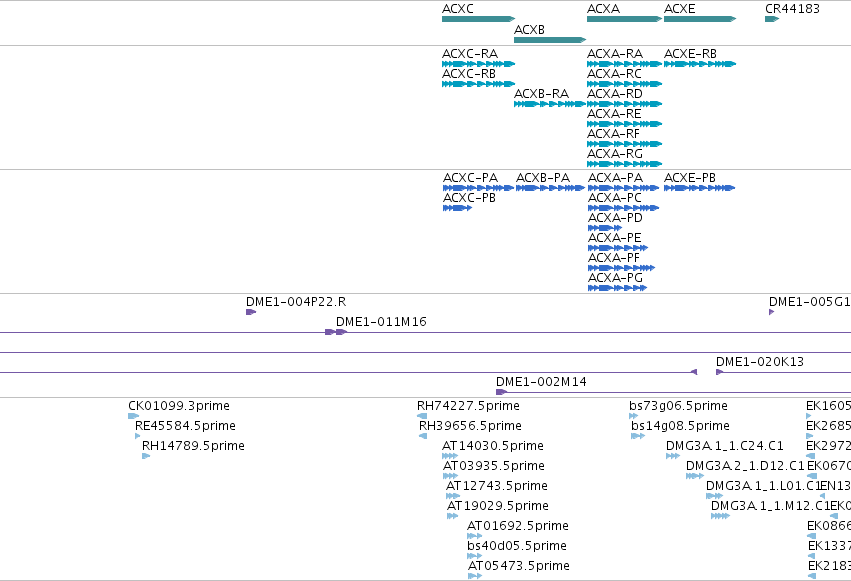Select the ACXA-RE transcript
The width and height of the screenshot is (851, 581).
[x=624, y=124]
